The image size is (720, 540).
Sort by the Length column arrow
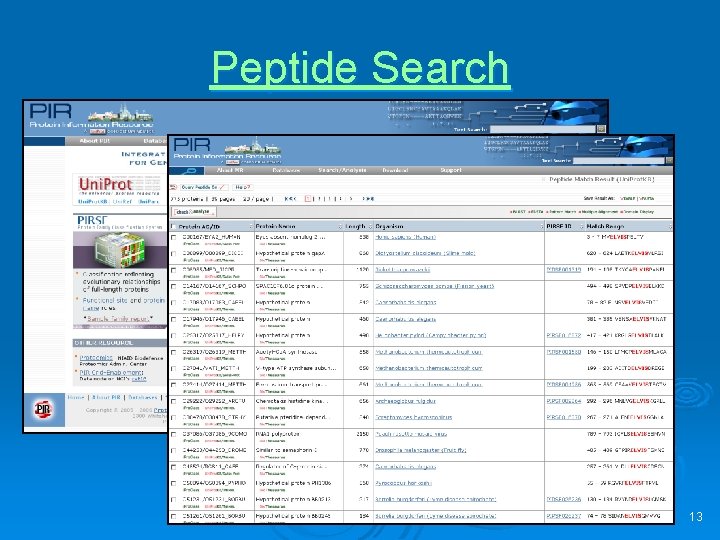coord(369,226)
